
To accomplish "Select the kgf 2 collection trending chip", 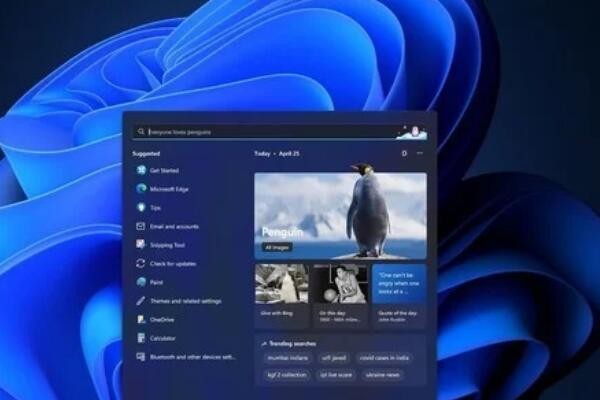I will click(x=287, y=375).
